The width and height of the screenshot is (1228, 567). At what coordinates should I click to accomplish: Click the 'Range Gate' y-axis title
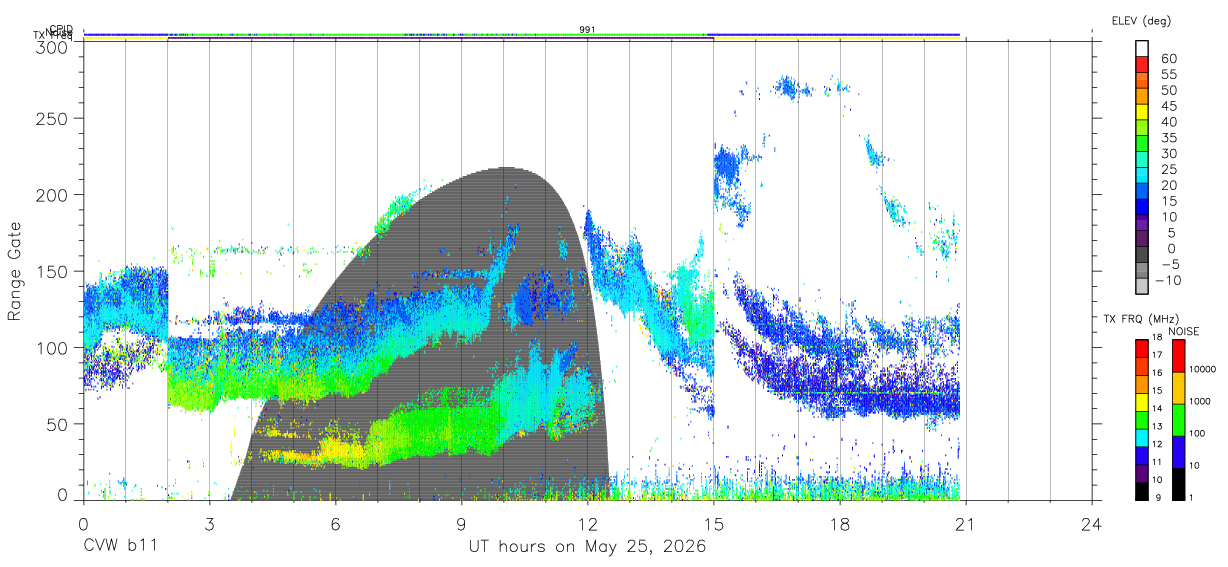point(16,271)
